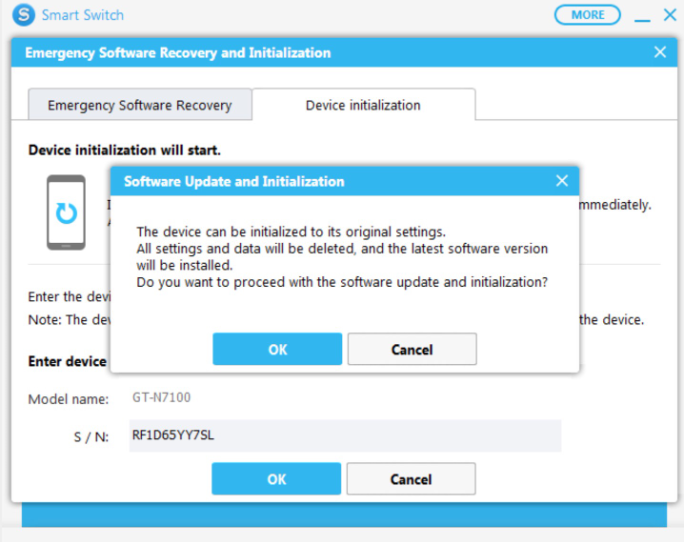Close the Smart Switch main window
This screenshot has width=684, height=542.
(670, 15)
